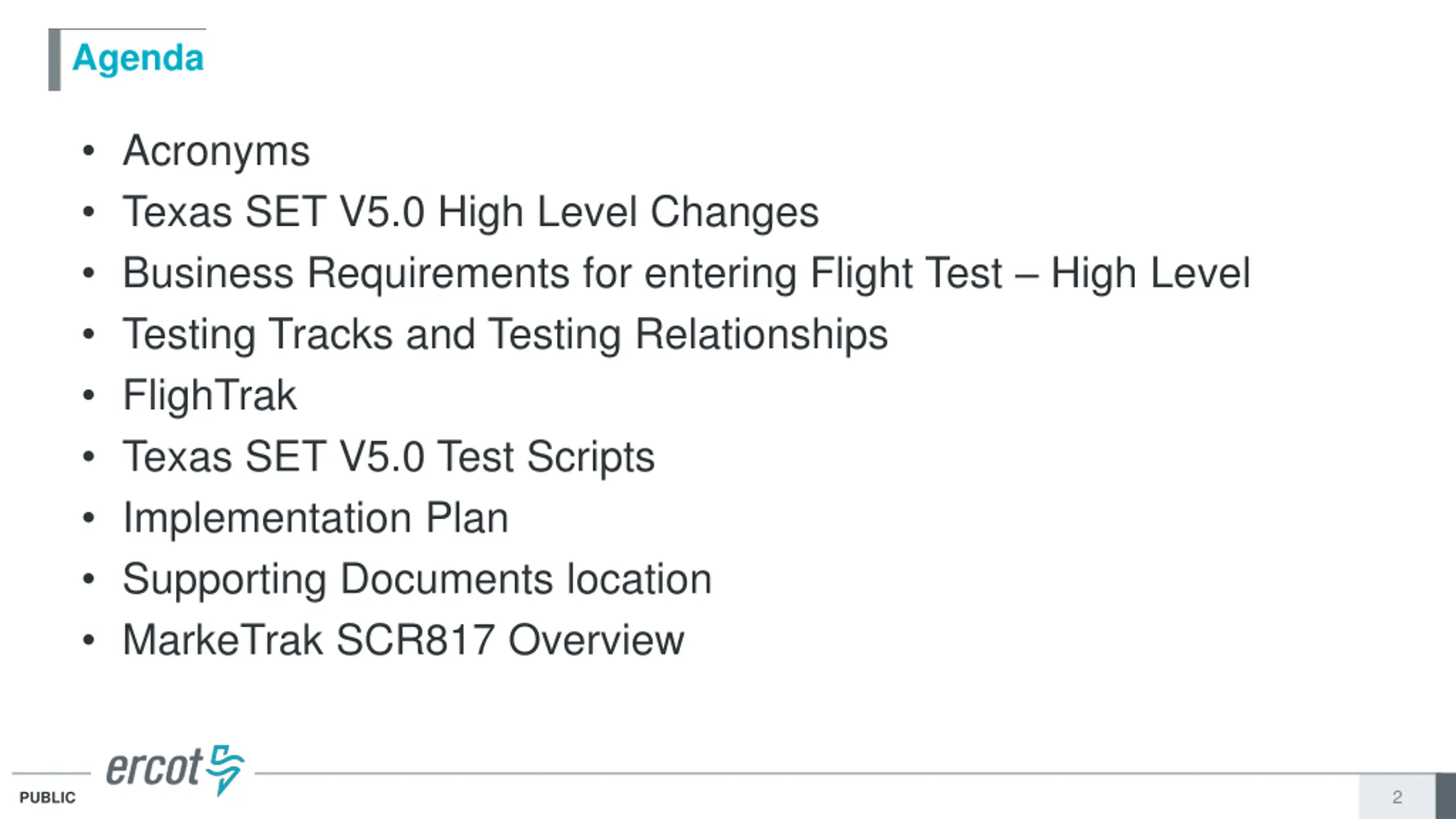1456x819 pixels.
Task: Click the bullet point before FlighTrak
Action: [x=88, y=395]
